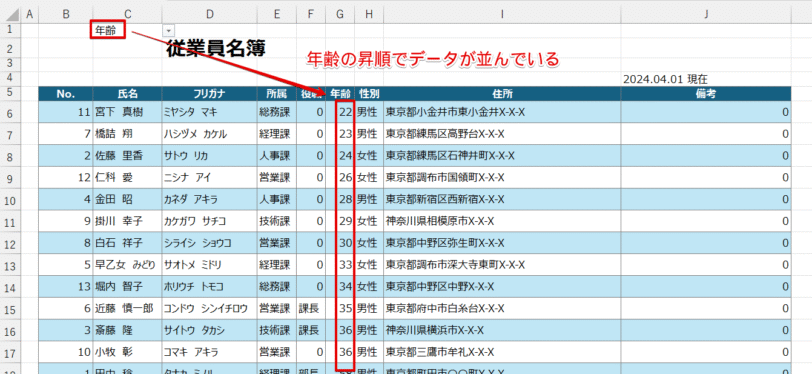The image size is (812, 374).
Task: Select name cell 橋詰 翔
Action: point(127,134)
